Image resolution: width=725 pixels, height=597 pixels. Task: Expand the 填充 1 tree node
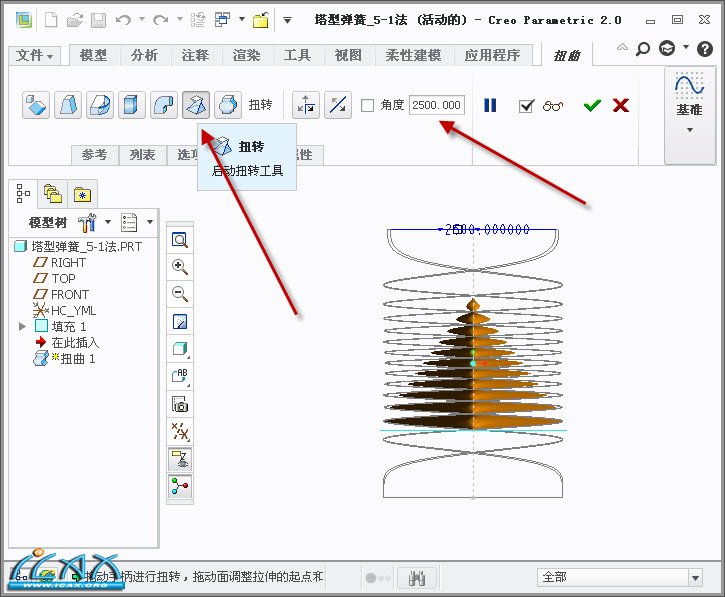click(22, 327)
